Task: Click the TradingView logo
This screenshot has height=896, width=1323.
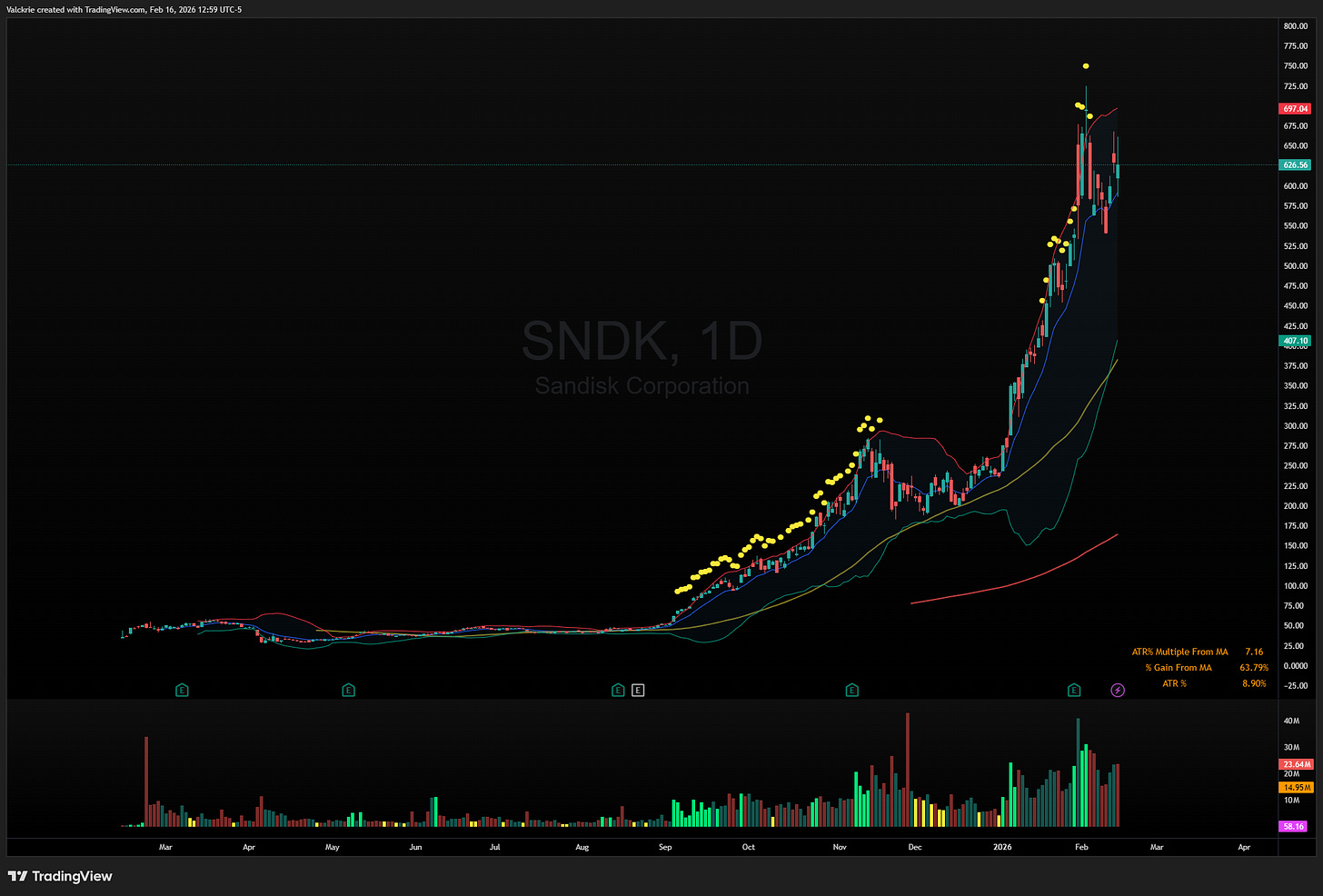Action: coord(60,876)
